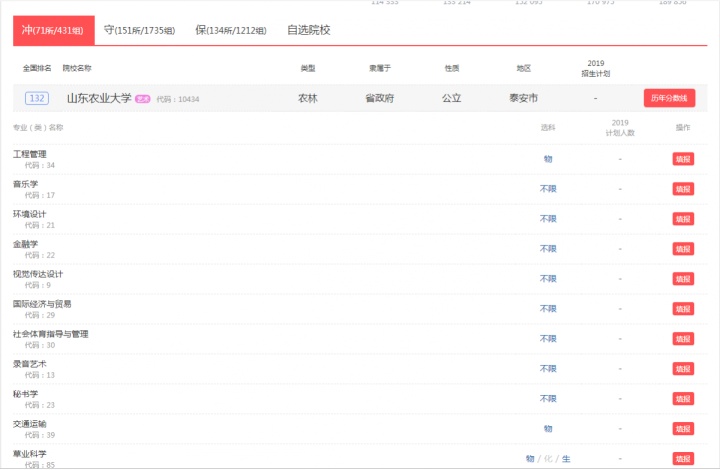This screenshot has height=470, width=720.
Task: Switch to the 冲(71所/431组) tab
Action: tap(54, 30)
